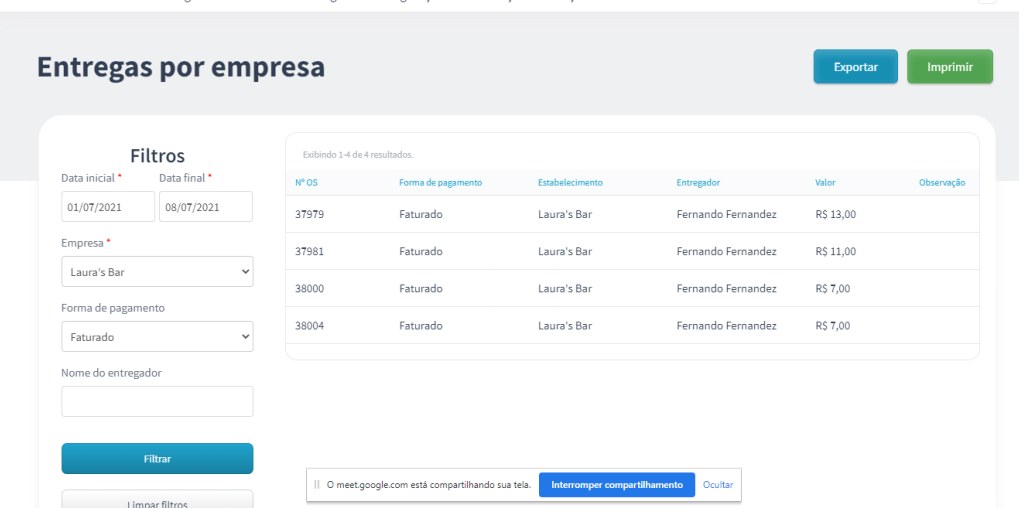Image resolution: width=1019 pixels, height=508 pixels.
Task: Select the Observação column header
Action: 941,183
